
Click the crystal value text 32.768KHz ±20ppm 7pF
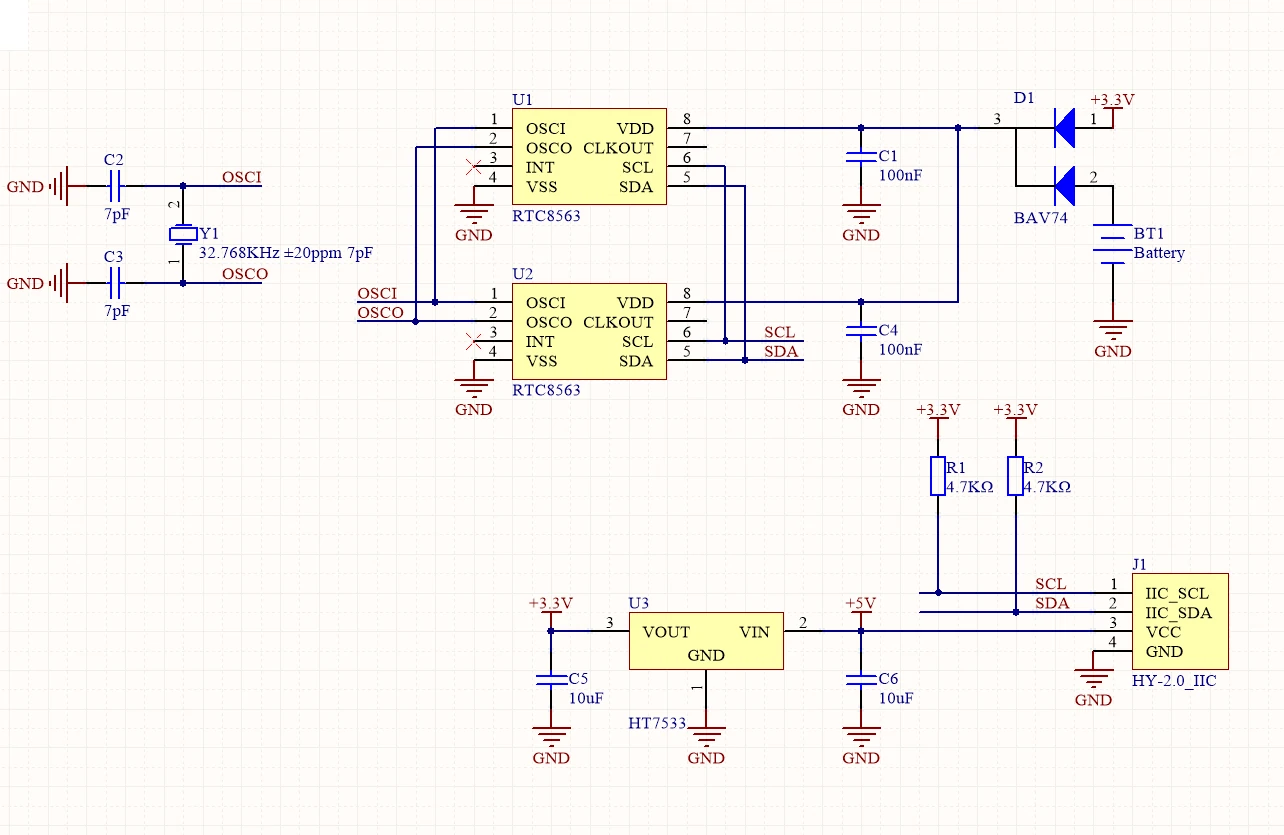pos(286,253)
